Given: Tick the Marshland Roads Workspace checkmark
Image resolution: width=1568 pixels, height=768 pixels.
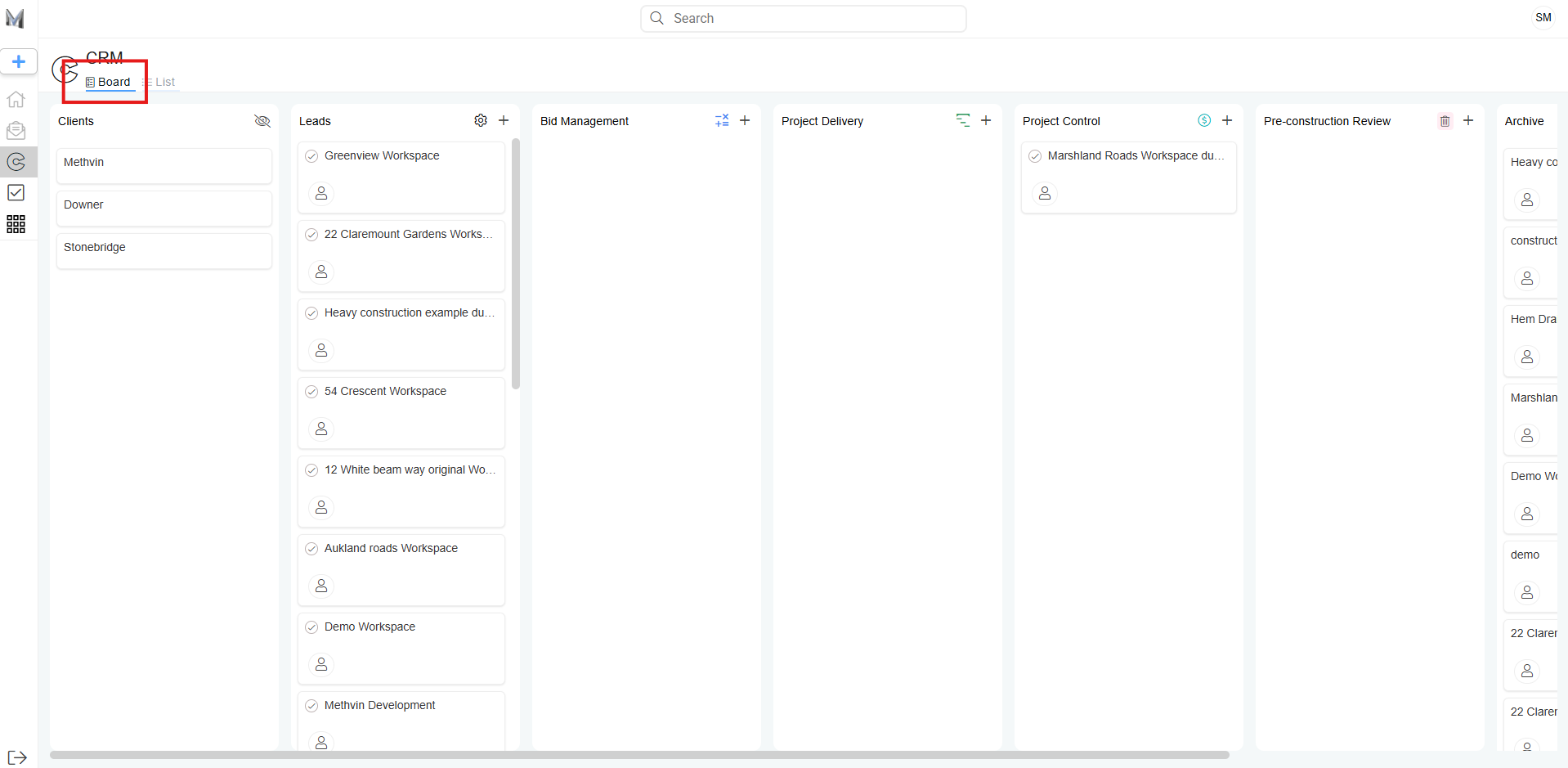Looking at the screenshot, I should 1035,156.
